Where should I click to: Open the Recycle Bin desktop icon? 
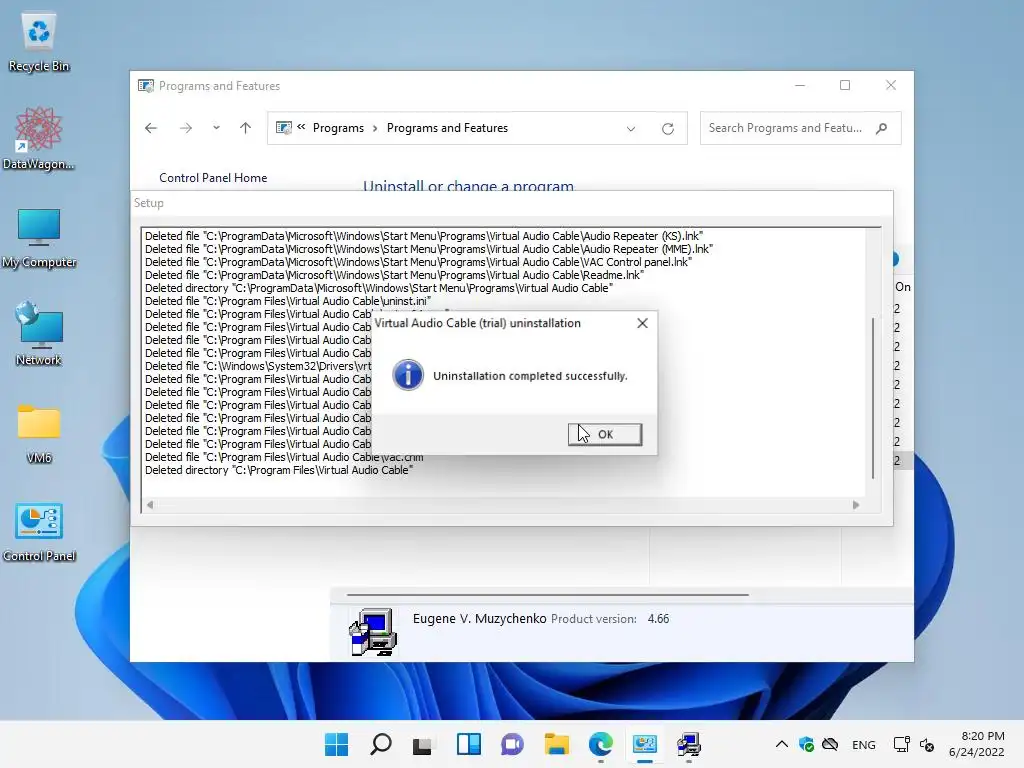click(x=39, y=42)
